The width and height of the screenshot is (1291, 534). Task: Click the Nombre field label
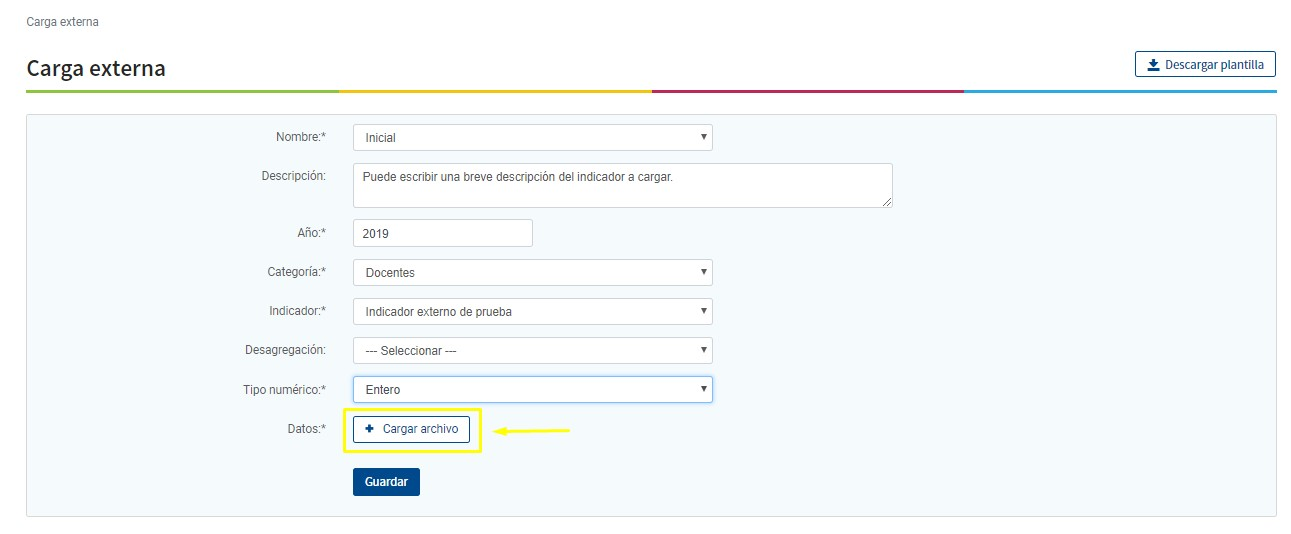pyautogui.click(x=301, y=137)
